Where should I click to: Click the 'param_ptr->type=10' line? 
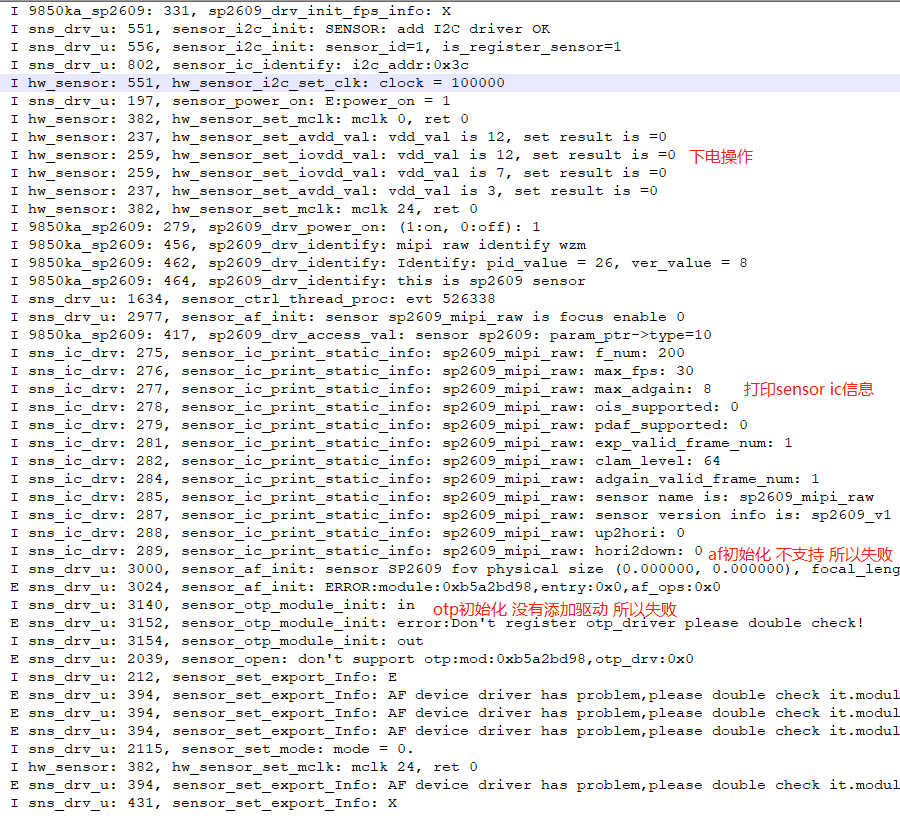[x=361, y=335]
